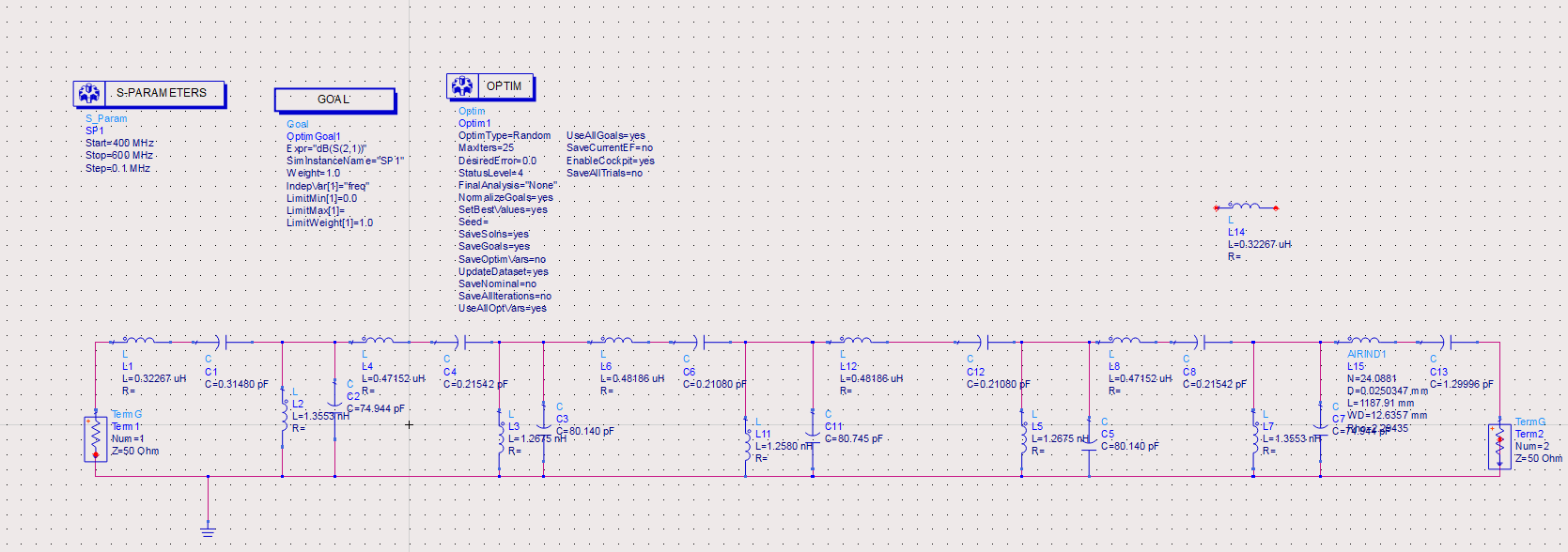Select the GOAL component box
The height and width of the screenshot is (552, 1568).
pos(334,100)
